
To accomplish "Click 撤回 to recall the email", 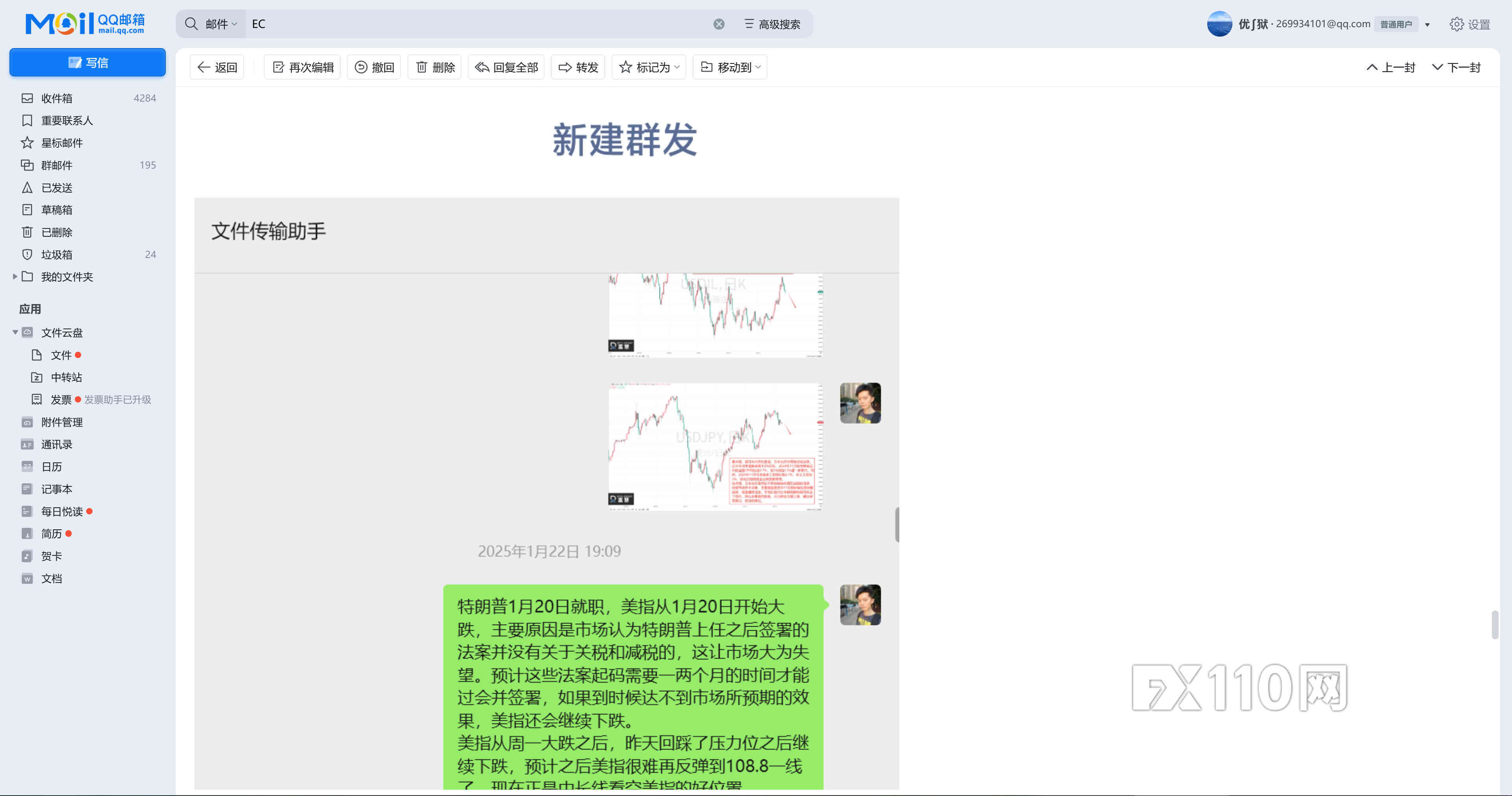I will 374,67.
